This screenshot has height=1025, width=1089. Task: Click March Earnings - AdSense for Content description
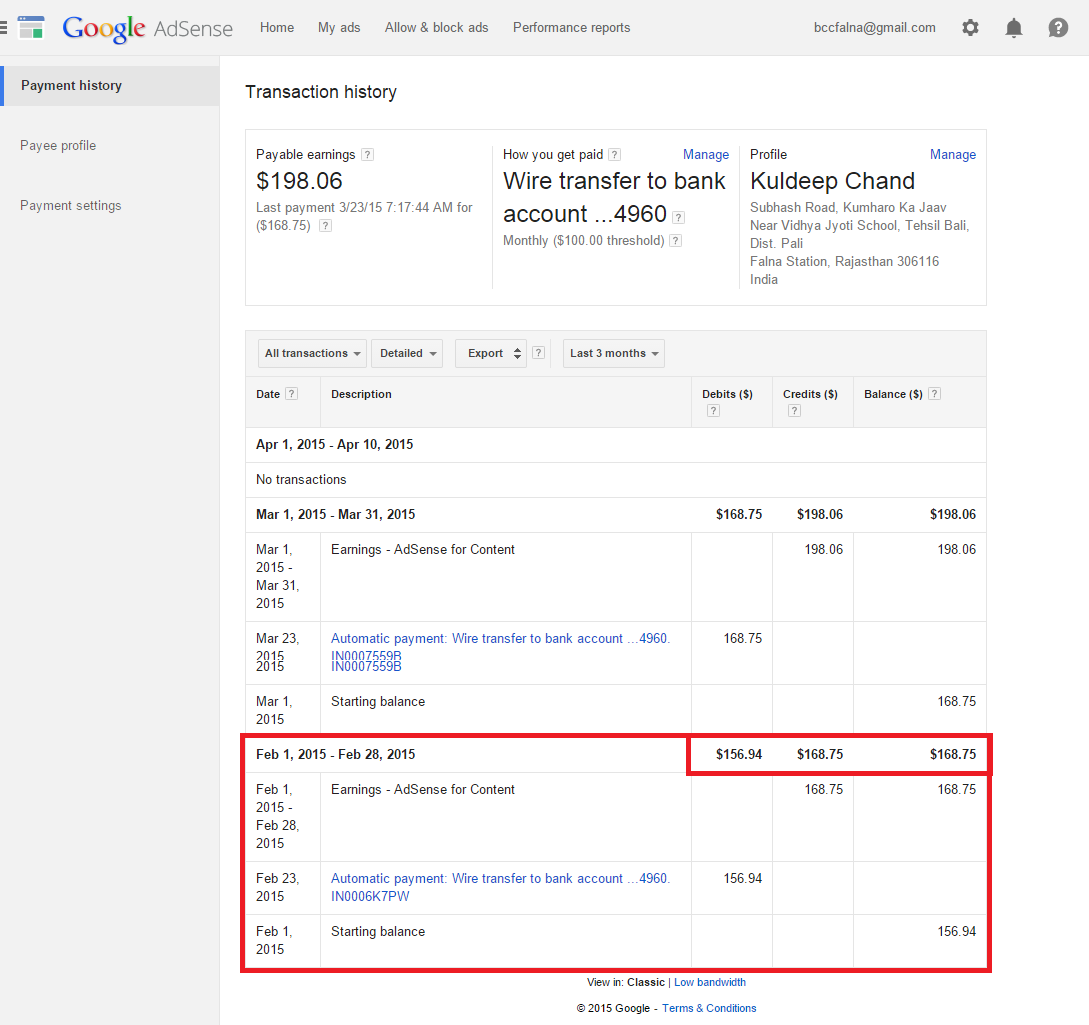point(423,550)
